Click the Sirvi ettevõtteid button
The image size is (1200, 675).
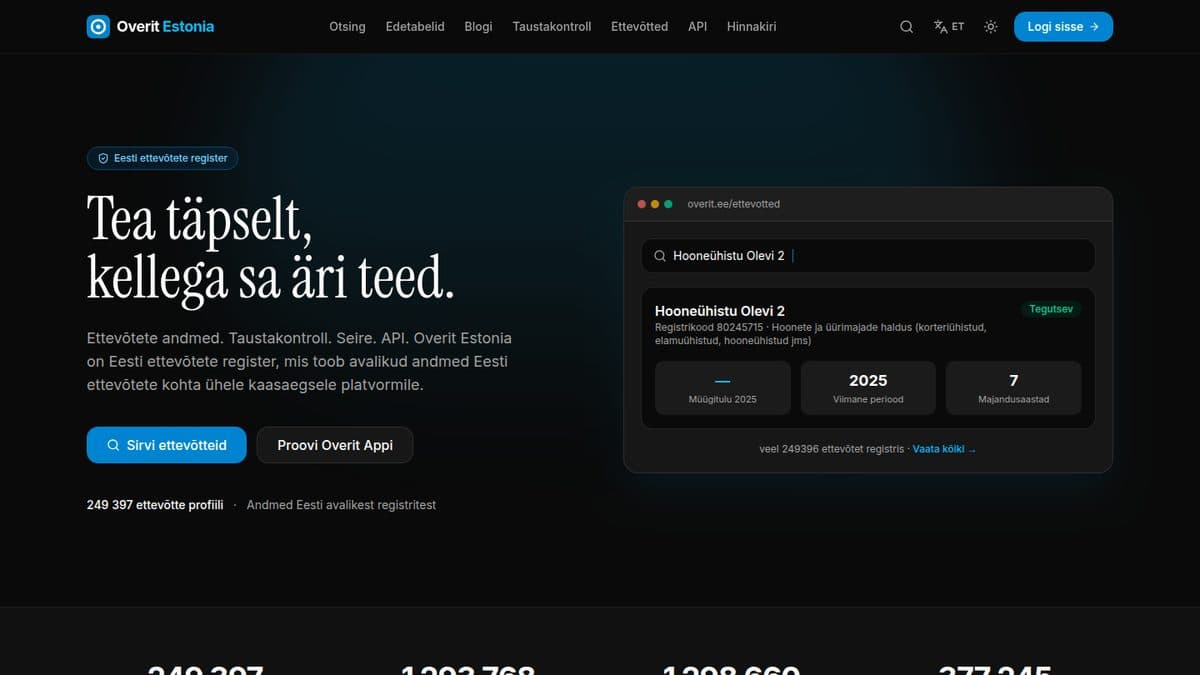coord(166,445)
